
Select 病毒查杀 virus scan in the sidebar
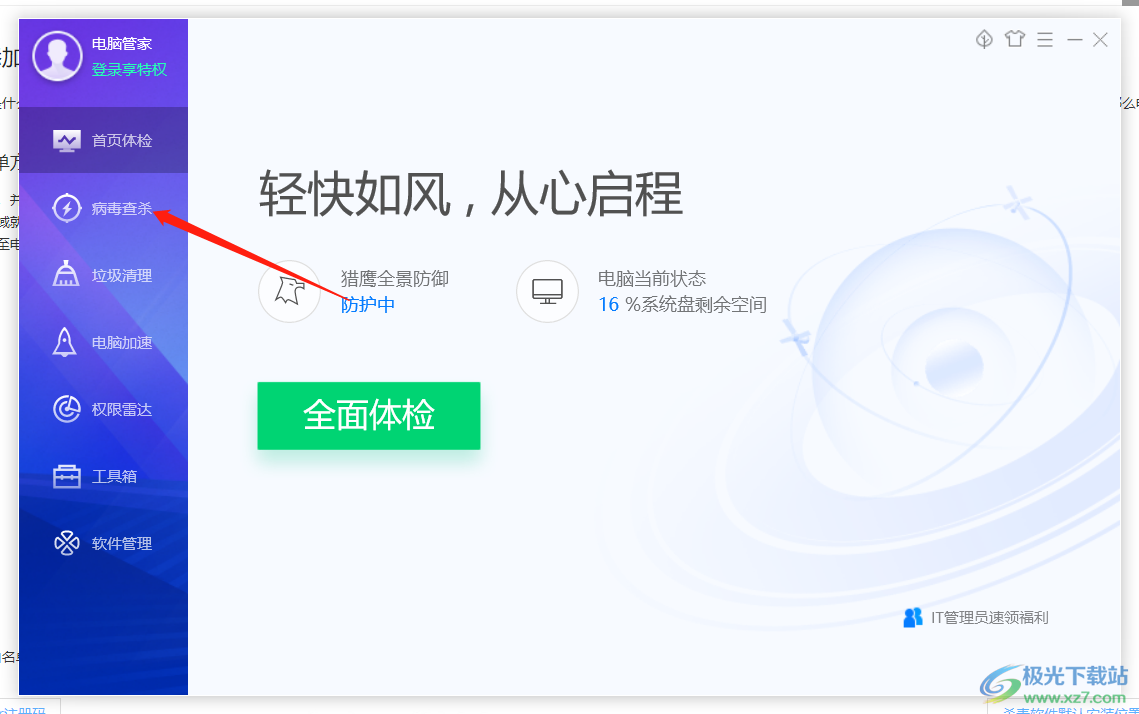tap(103, 208)
